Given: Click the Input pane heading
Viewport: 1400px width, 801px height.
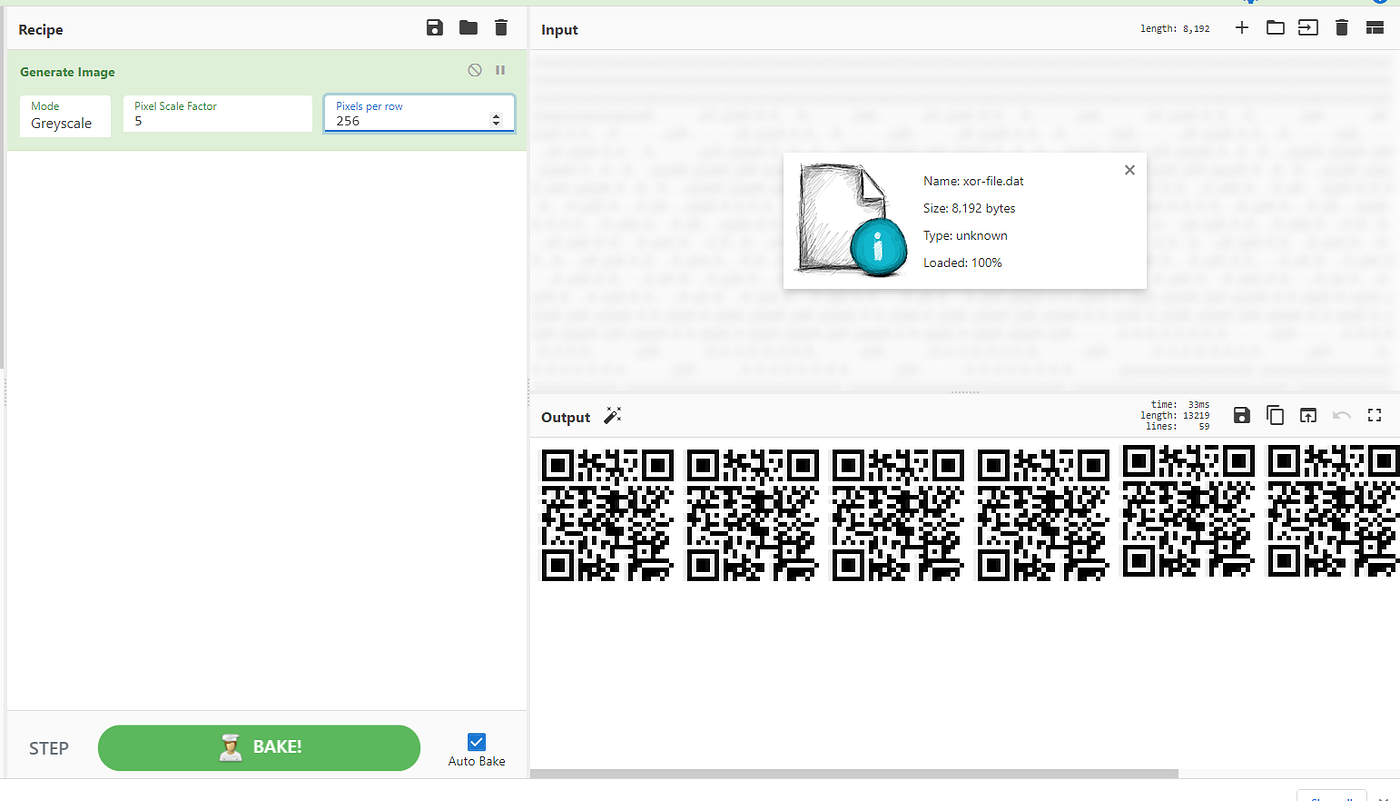Looking at the screenshot, I should (560, 30).
